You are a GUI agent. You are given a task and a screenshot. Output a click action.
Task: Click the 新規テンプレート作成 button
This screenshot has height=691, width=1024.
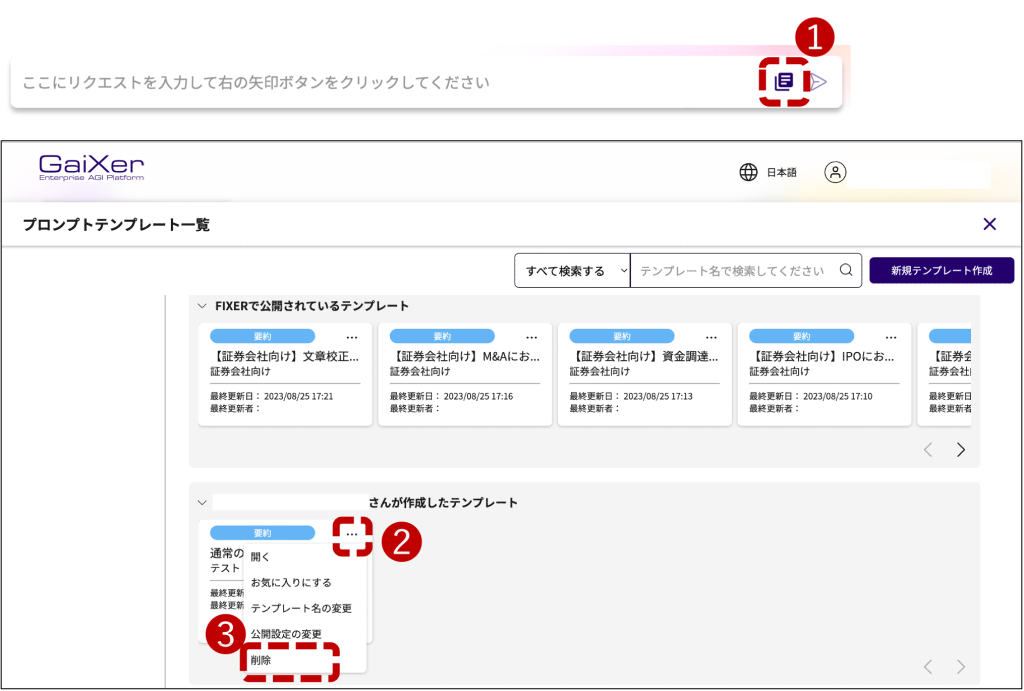(x=941, y=271)
